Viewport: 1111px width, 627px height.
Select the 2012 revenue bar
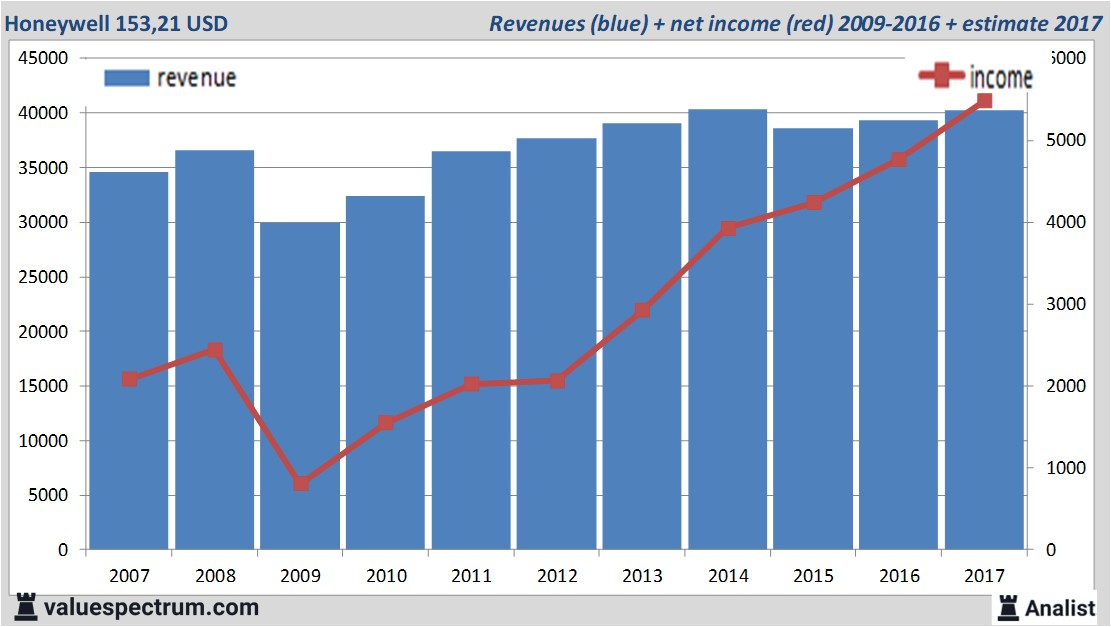tap(556, 344)
